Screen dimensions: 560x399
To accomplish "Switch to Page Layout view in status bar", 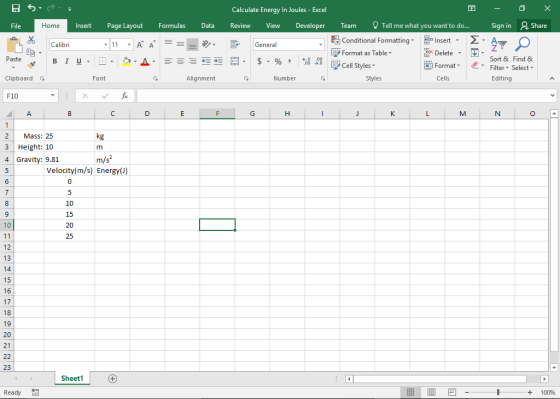I will (431, 392).
